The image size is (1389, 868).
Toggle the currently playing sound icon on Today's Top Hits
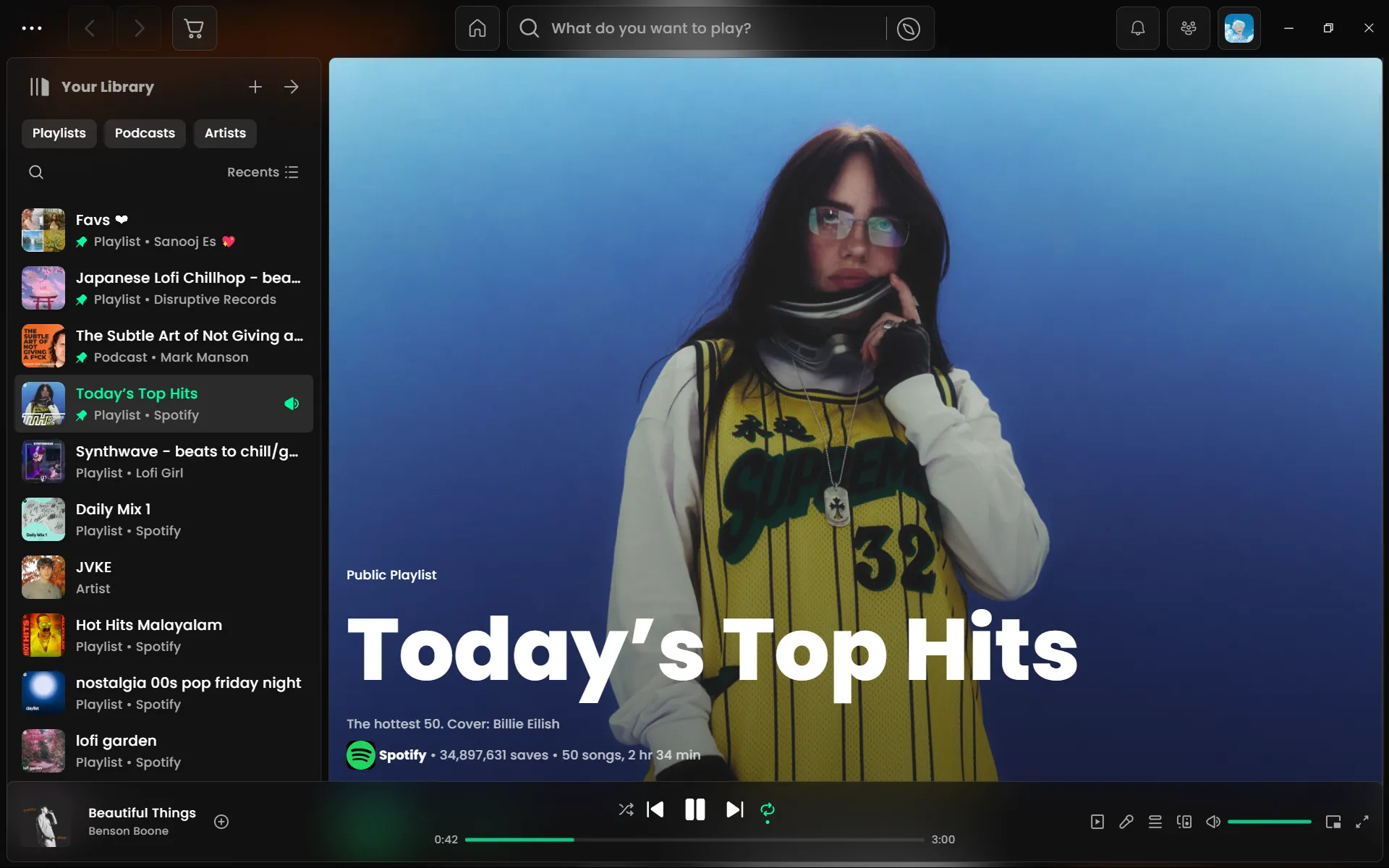(x=291, y=403)
